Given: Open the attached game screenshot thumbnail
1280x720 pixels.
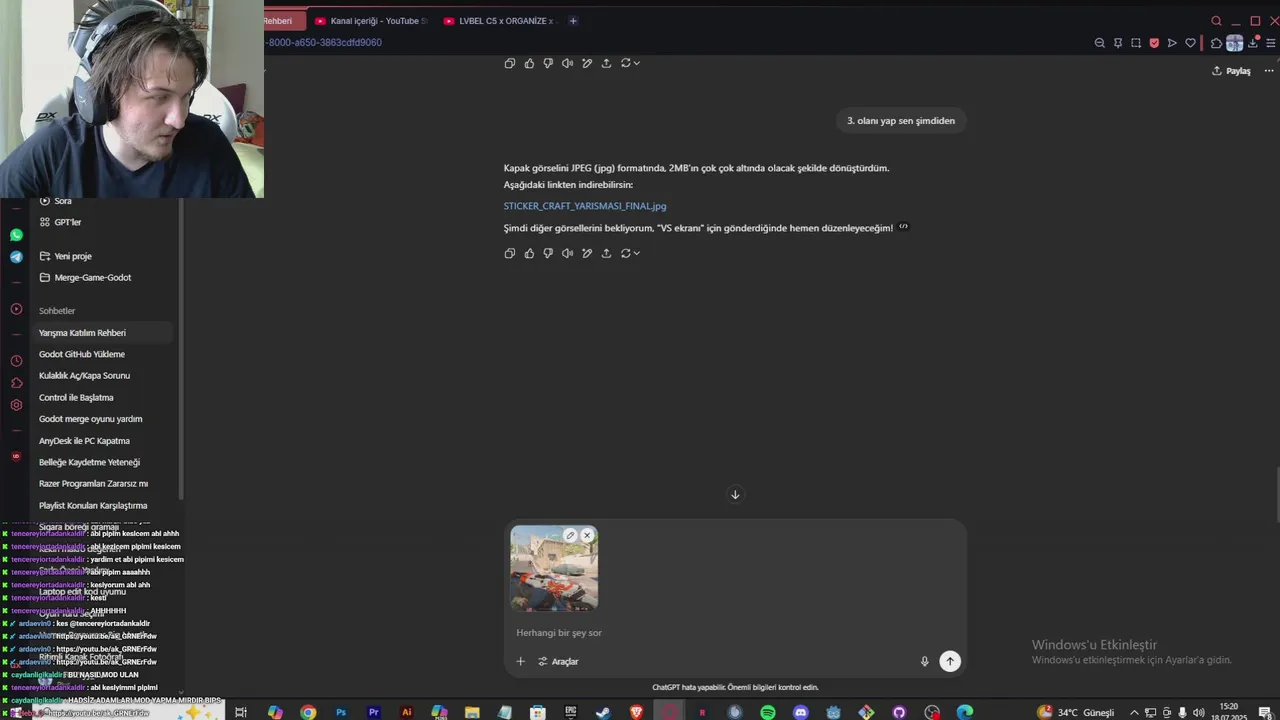Looking at the screenshot, I should [x=554, y=568].
